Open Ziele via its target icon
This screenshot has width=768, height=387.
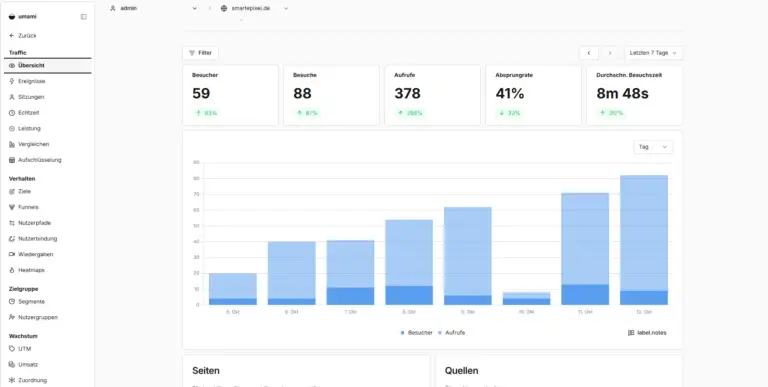[x=12, y=192]
